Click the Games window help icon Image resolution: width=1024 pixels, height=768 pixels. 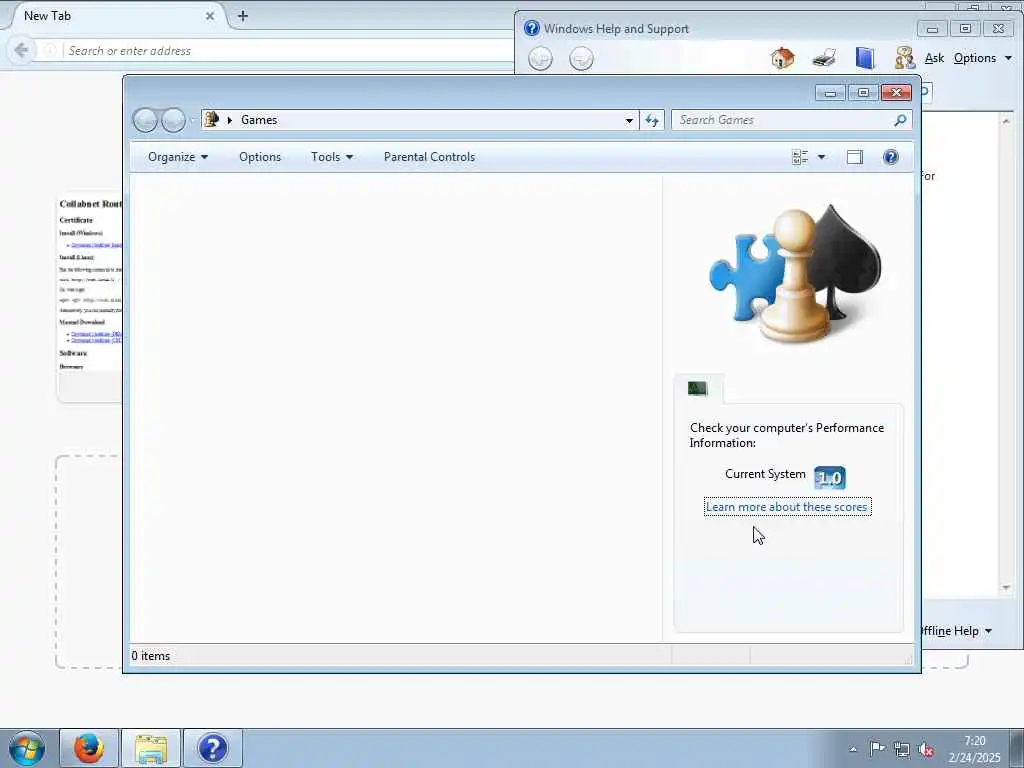[x=891, y=157]
